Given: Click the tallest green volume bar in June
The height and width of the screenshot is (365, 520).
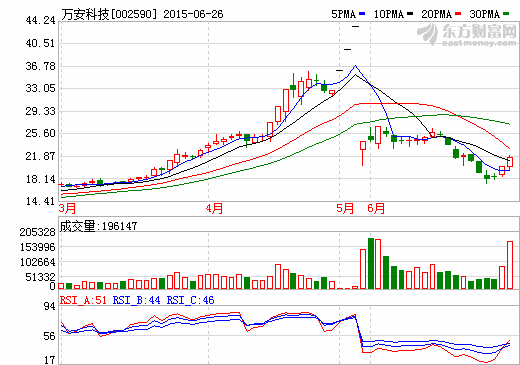Looking at the screenshot, I should 371,263.
